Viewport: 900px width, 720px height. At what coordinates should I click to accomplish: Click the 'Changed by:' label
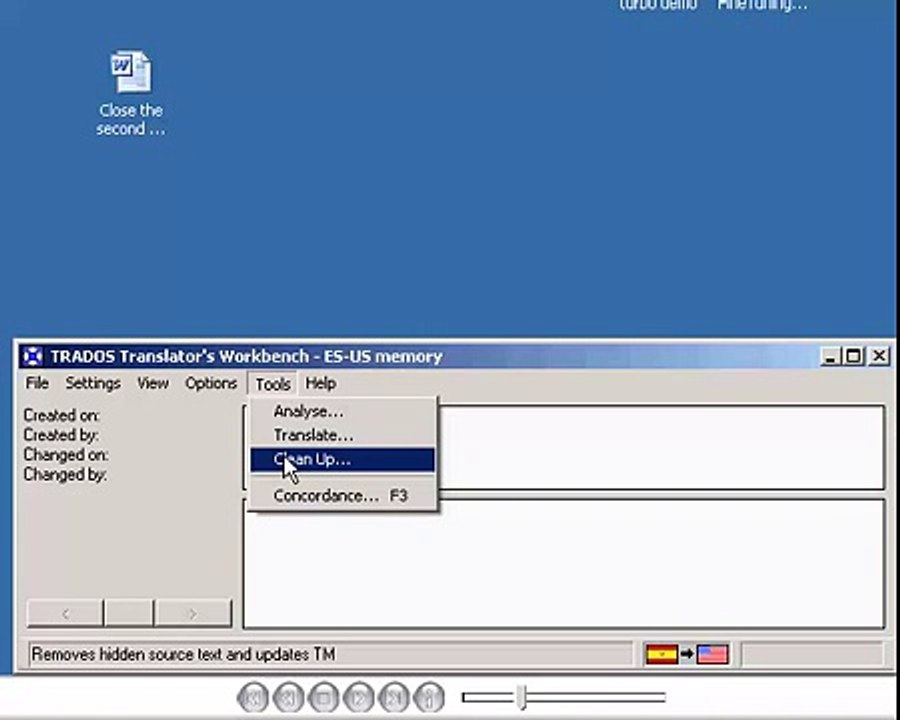point(65,475)
